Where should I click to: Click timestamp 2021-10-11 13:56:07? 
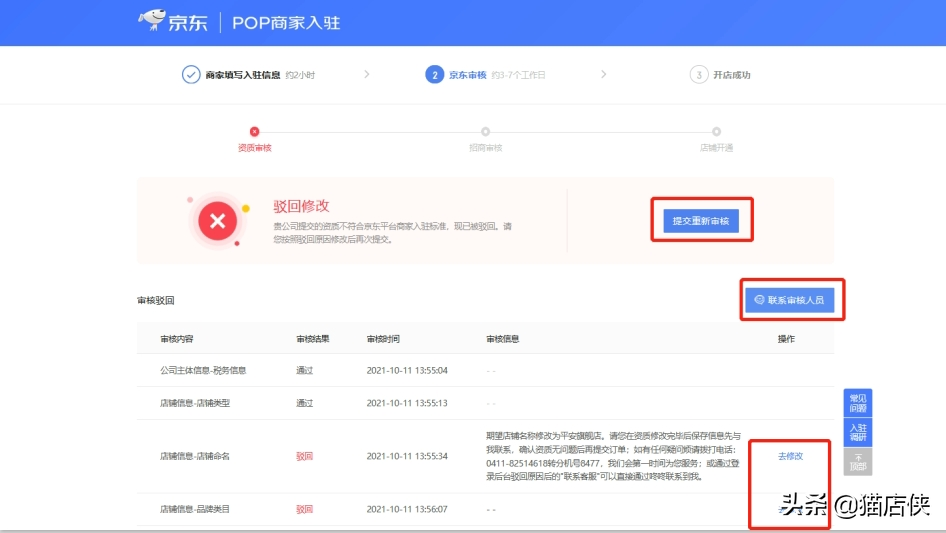(x=407, y=509)
